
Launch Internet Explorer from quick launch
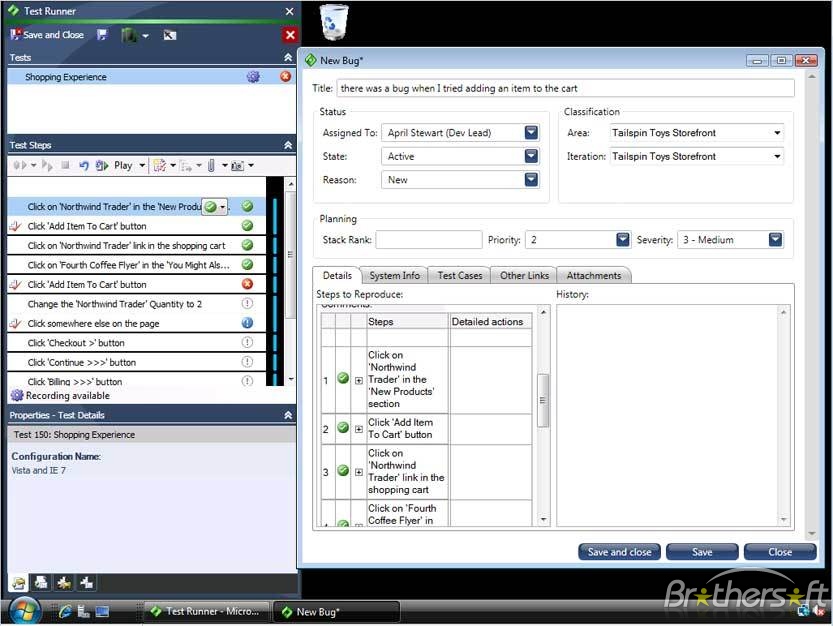[65, 612]
